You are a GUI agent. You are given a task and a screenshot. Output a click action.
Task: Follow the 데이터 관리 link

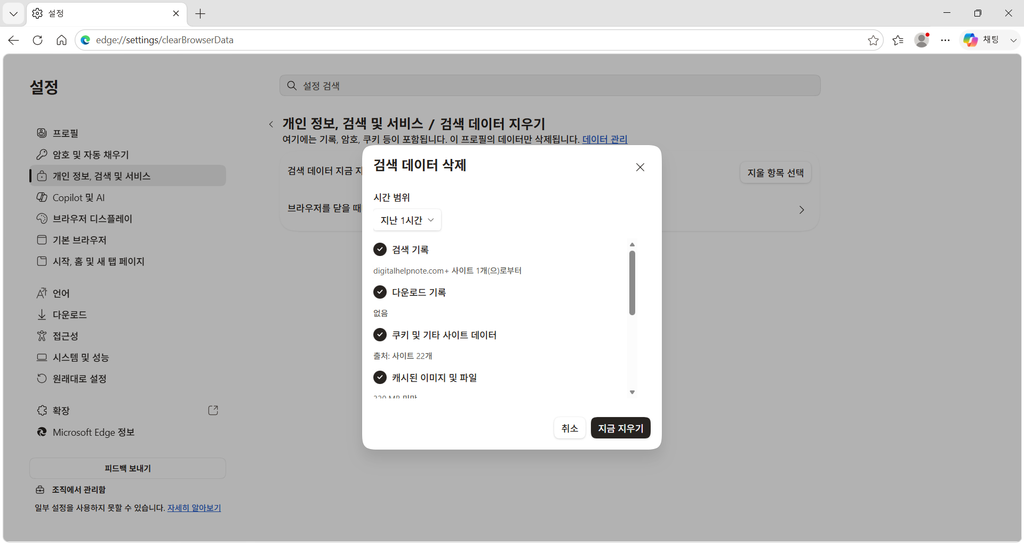click(x=605, y=139)
